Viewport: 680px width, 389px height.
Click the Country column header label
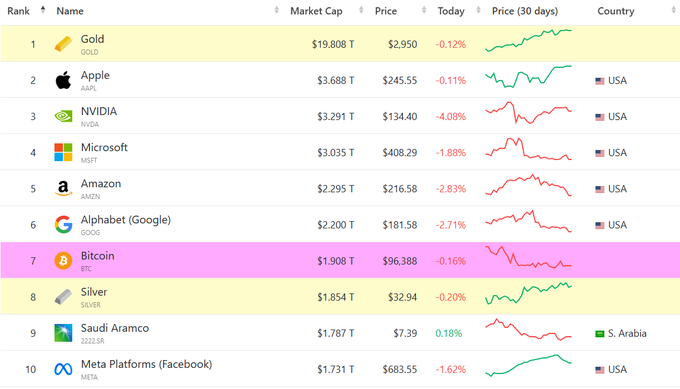pos(615,11)
